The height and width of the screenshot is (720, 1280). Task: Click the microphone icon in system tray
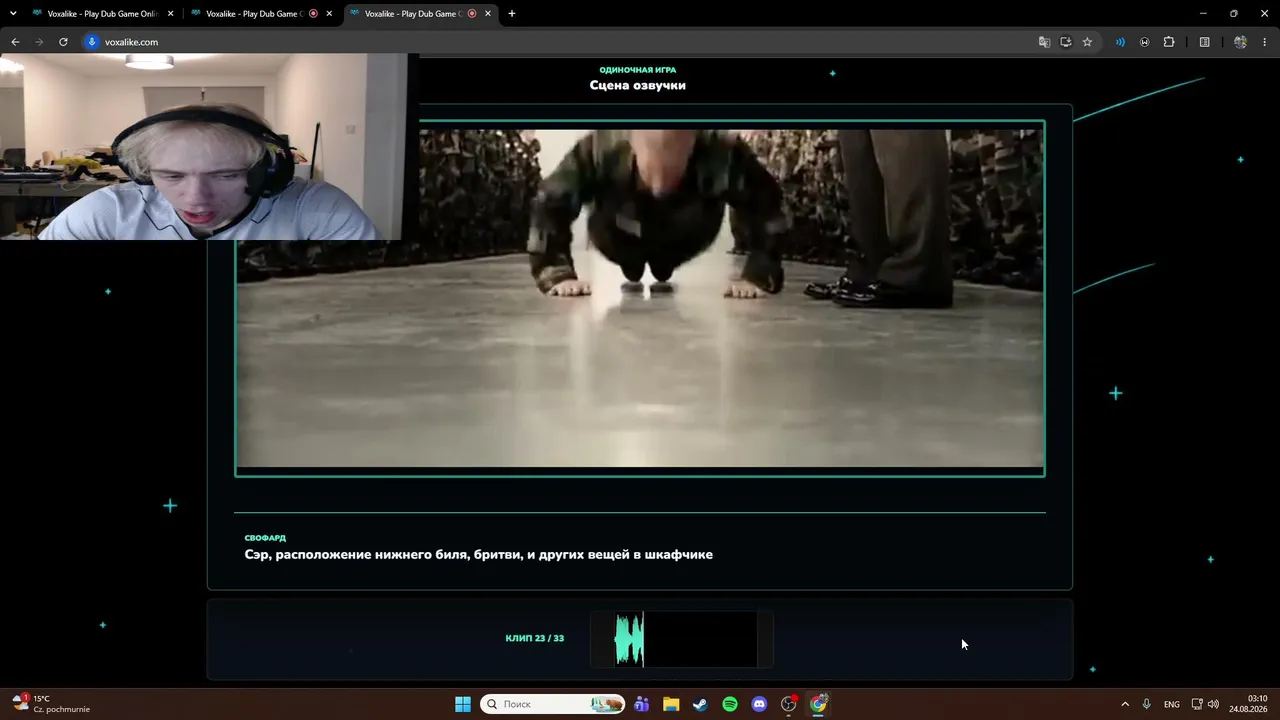point(1146,704)
